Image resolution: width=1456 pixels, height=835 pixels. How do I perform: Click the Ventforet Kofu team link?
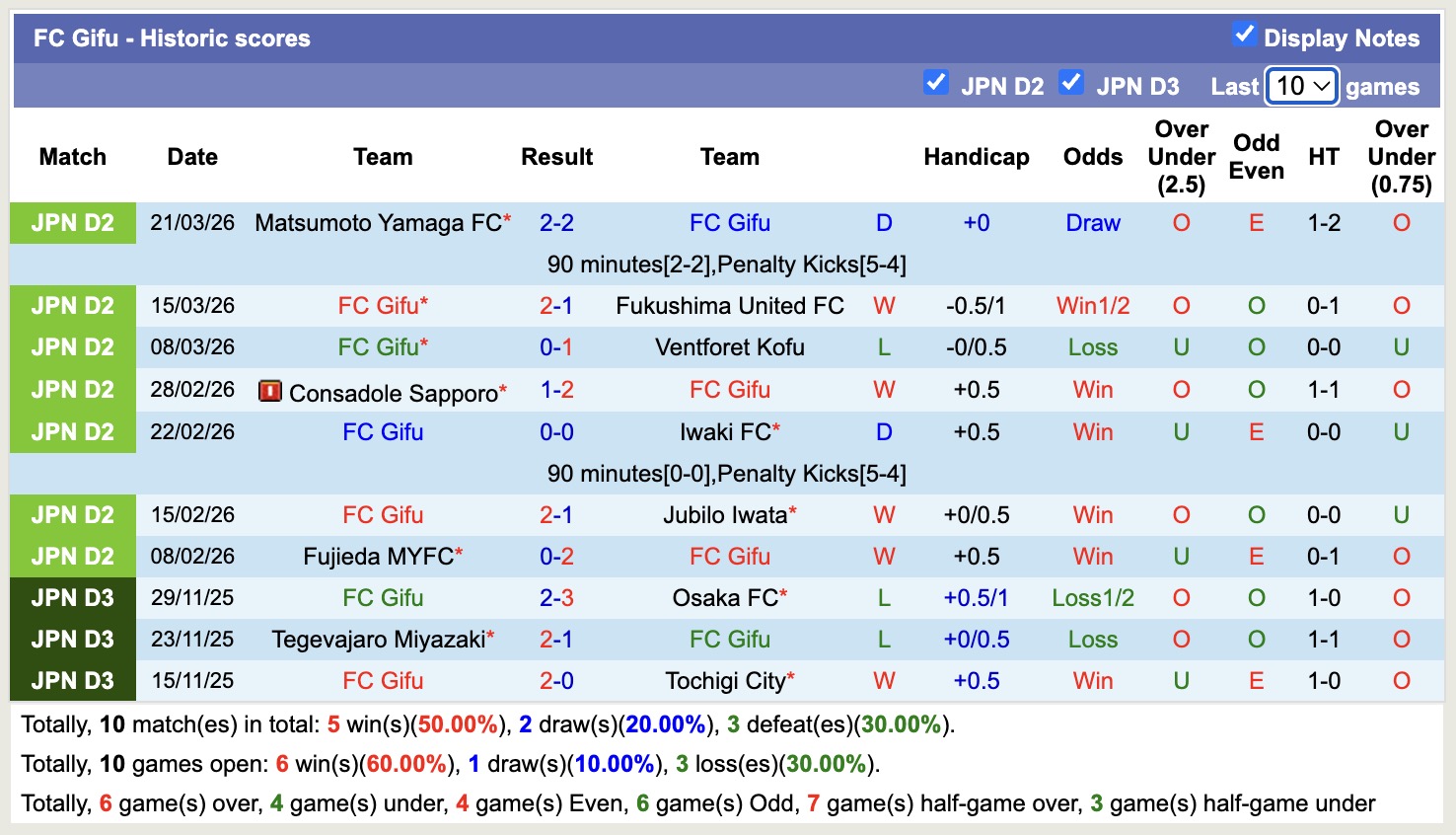coord(730,347)
